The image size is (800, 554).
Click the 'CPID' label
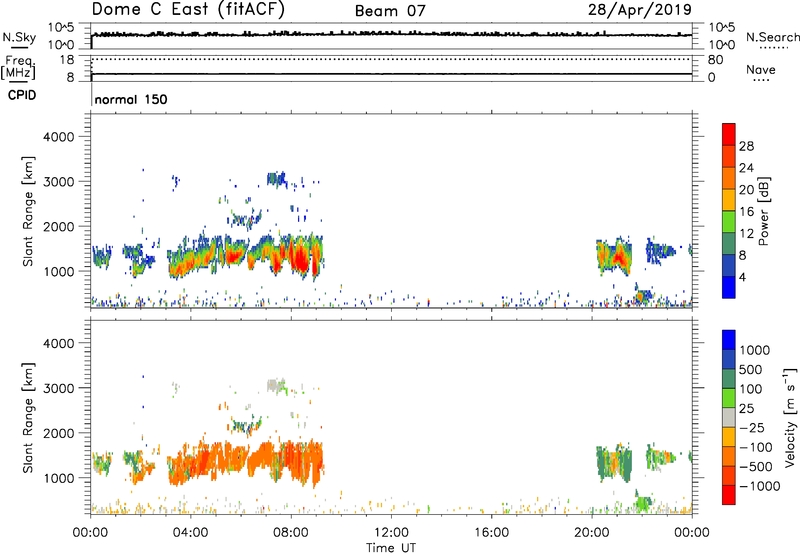tap(22, 95)
